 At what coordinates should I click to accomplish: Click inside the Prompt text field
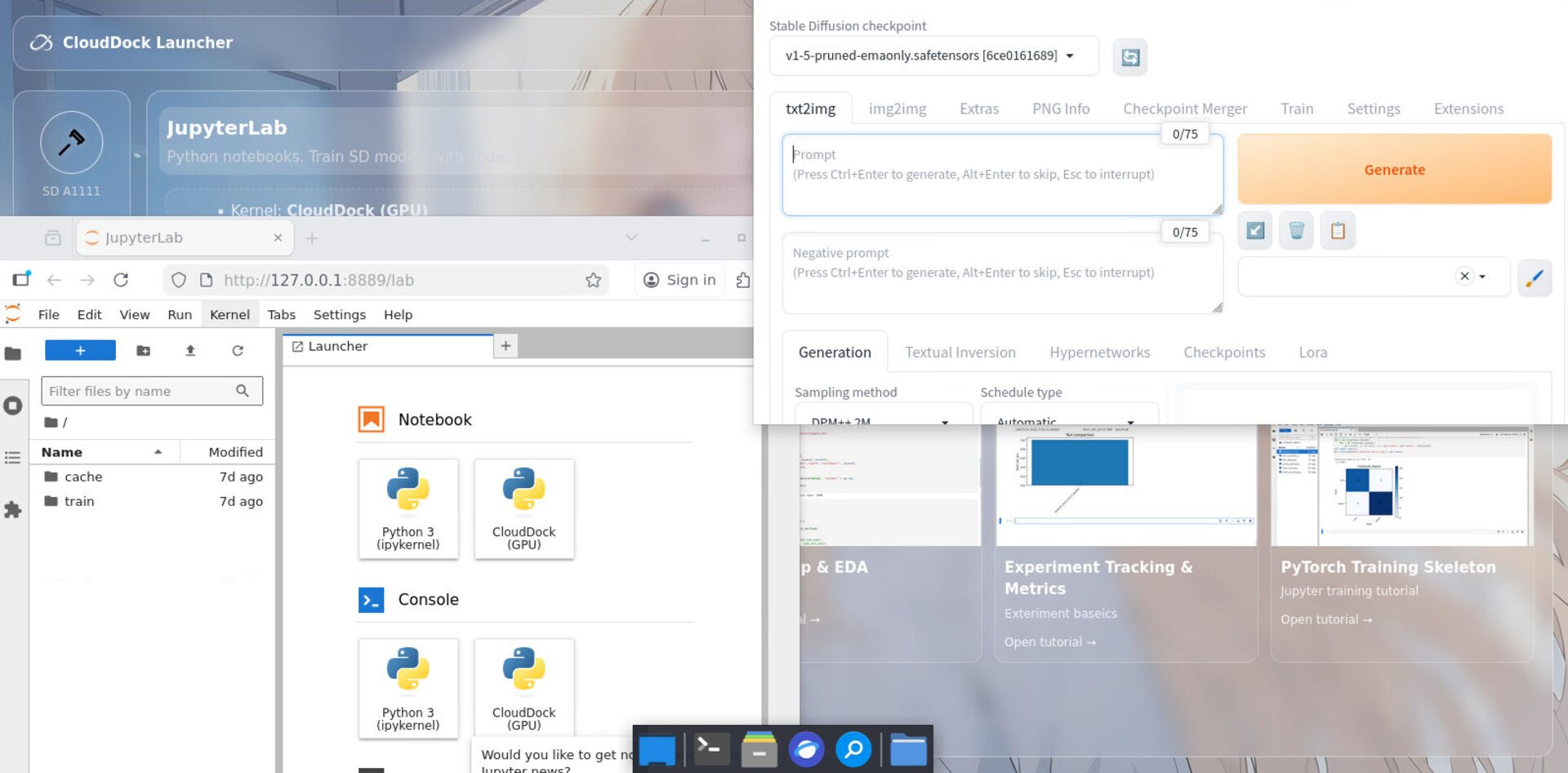click(x=1001, y=174)
